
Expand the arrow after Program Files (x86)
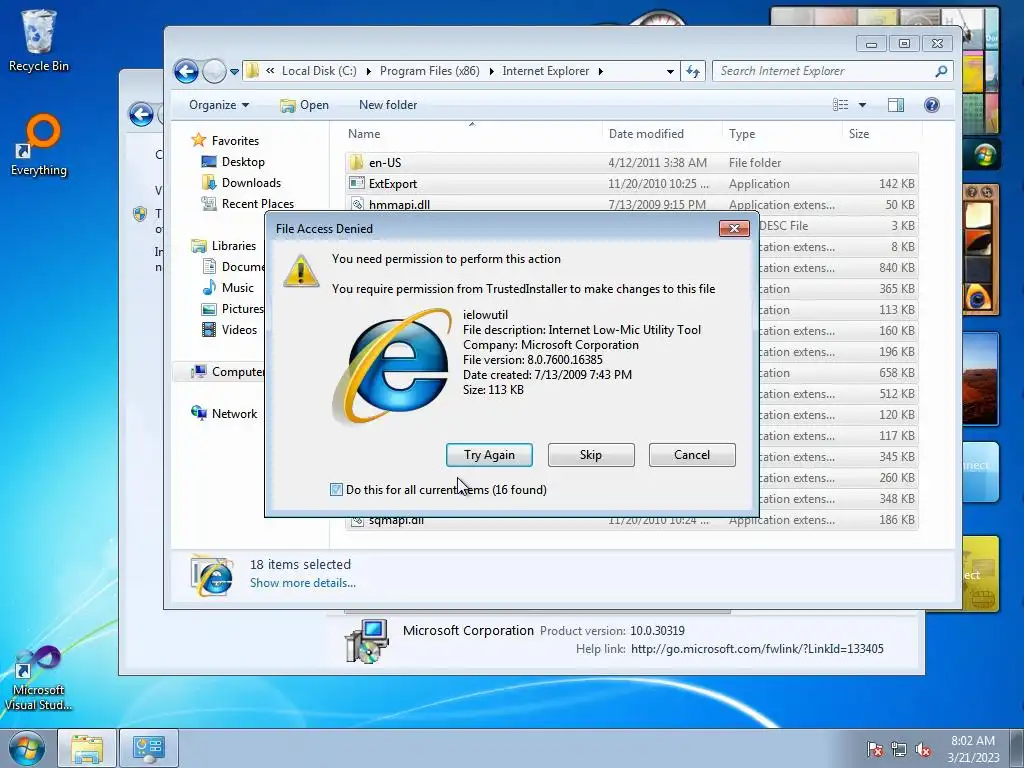coord(491,71)
